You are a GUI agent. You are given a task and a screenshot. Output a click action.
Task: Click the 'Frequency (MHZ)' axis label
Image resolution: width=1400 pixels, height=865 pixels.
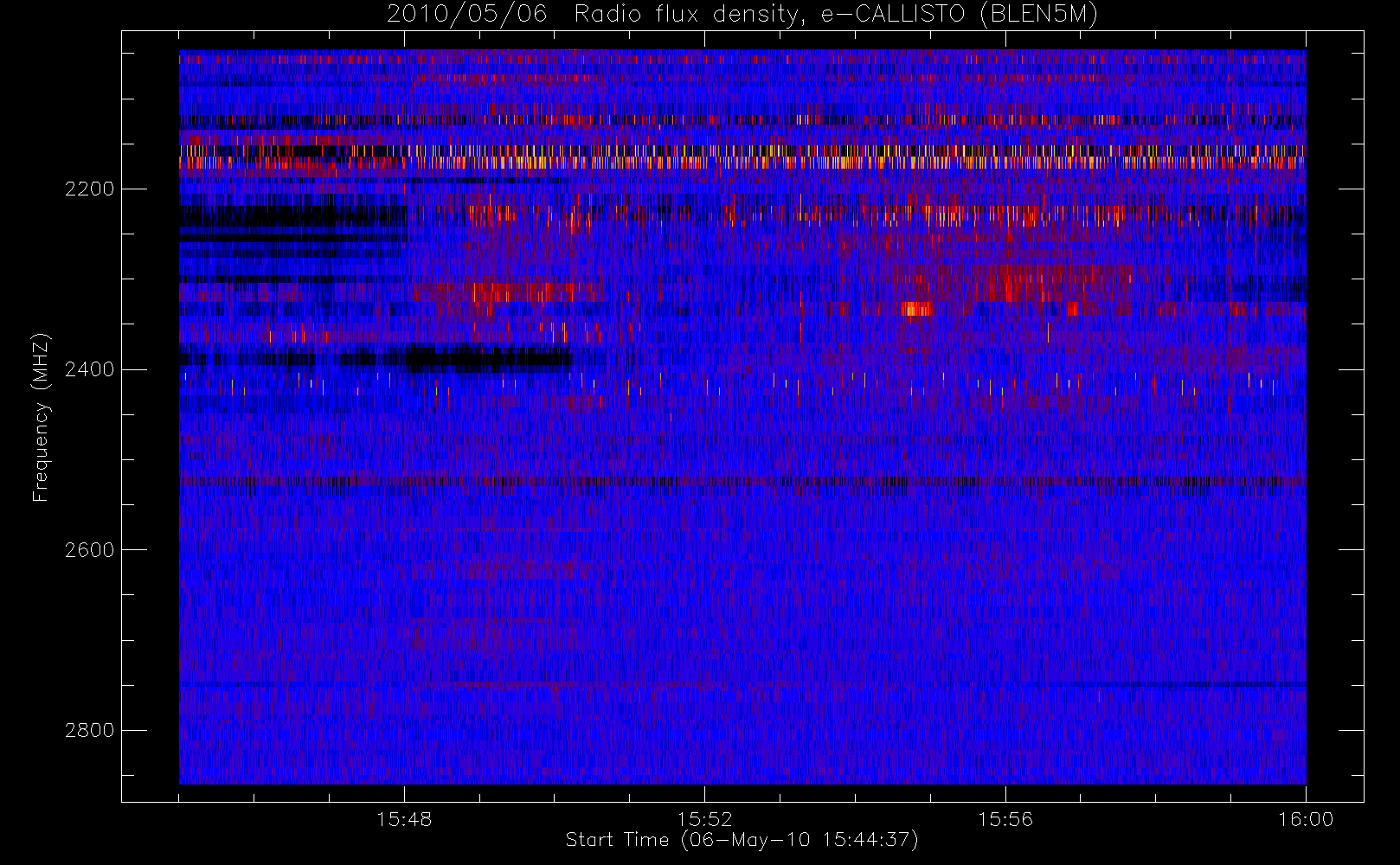41,418
